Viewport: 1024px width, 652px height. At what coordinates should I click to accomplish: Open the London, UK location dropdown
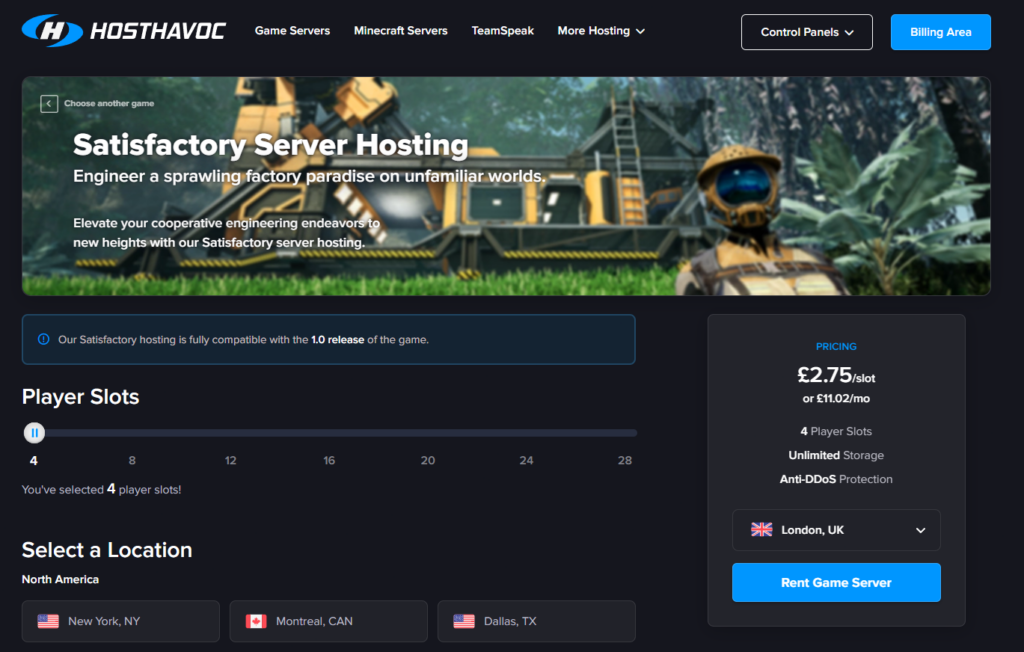[x=836, y=529]
